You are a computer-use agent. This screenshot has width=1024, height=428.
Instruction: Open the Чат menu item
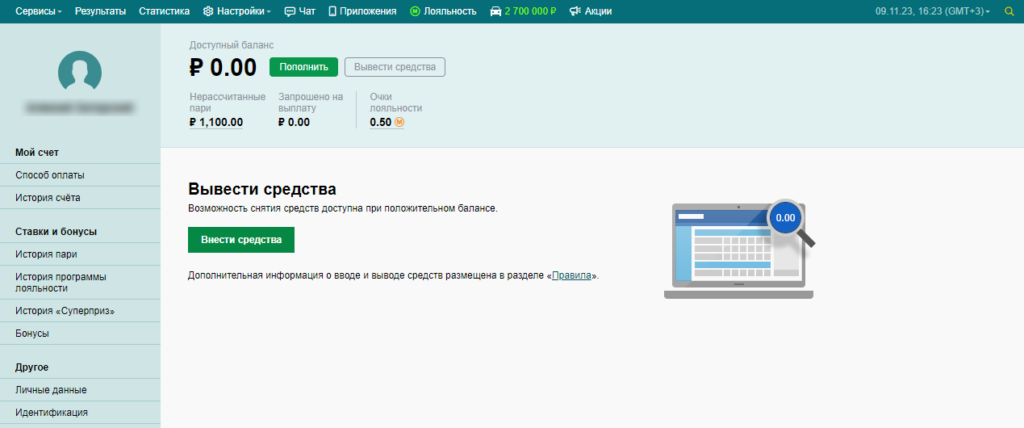coord(307,11)
